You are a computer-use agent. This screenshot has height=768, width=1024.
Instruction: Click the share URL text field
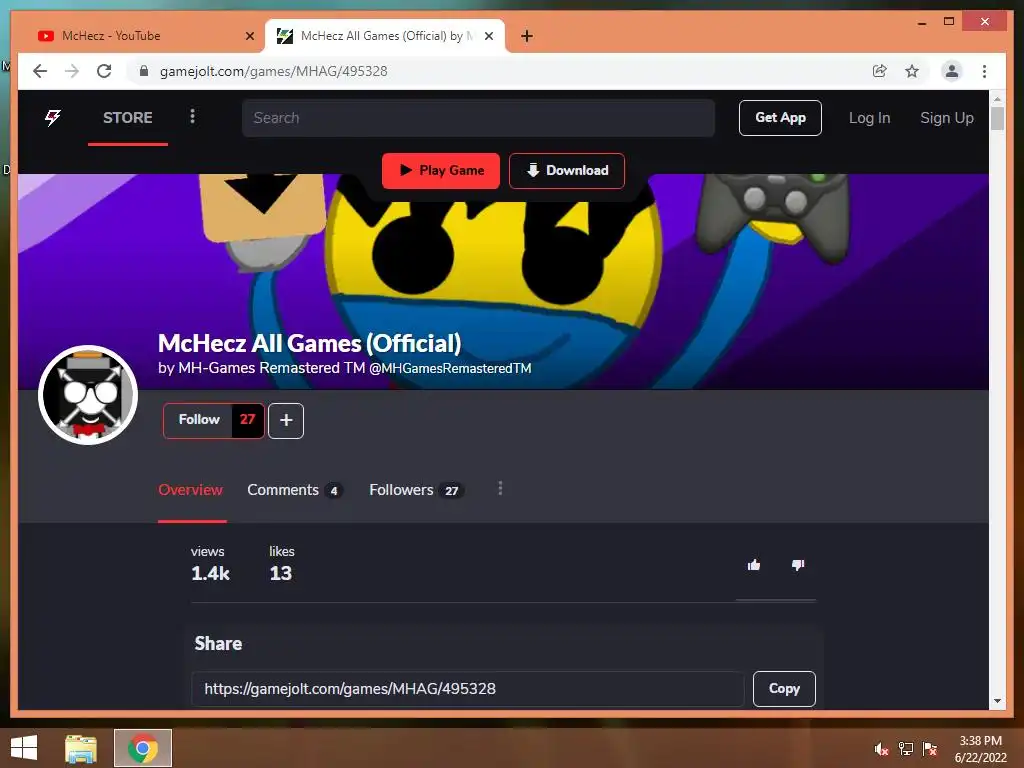point(468,689)
